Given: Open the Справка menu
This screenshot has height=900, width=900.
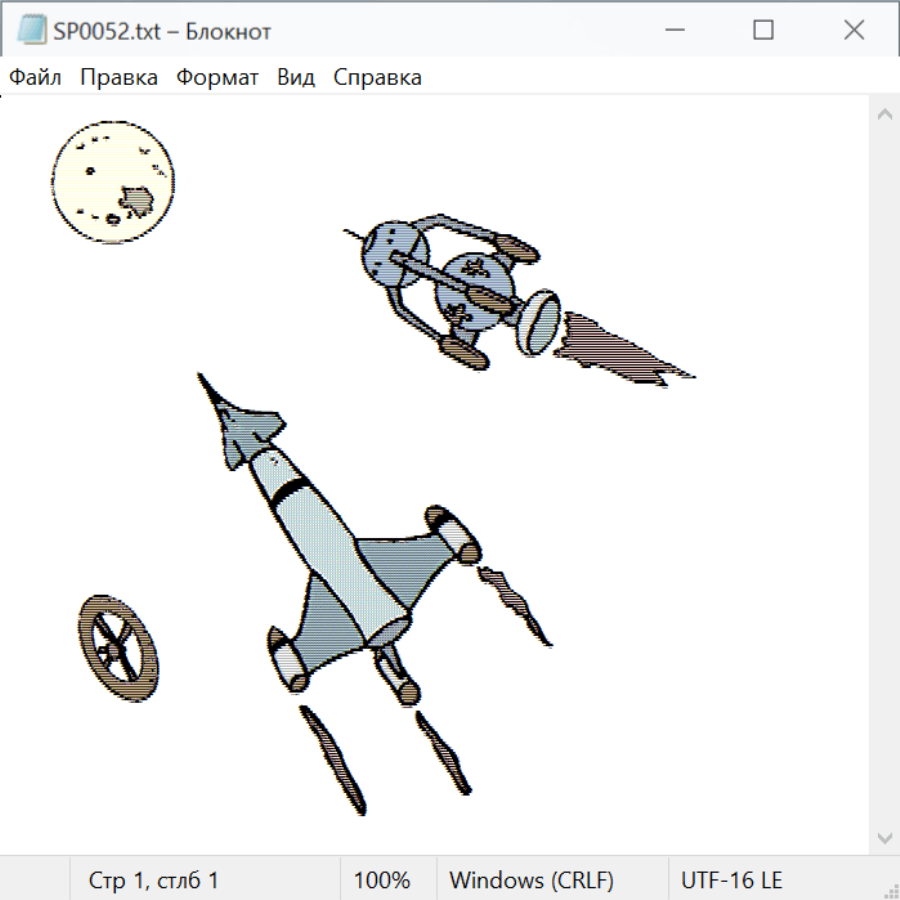Looking at the screenshot, I should [x=377, y=78].
